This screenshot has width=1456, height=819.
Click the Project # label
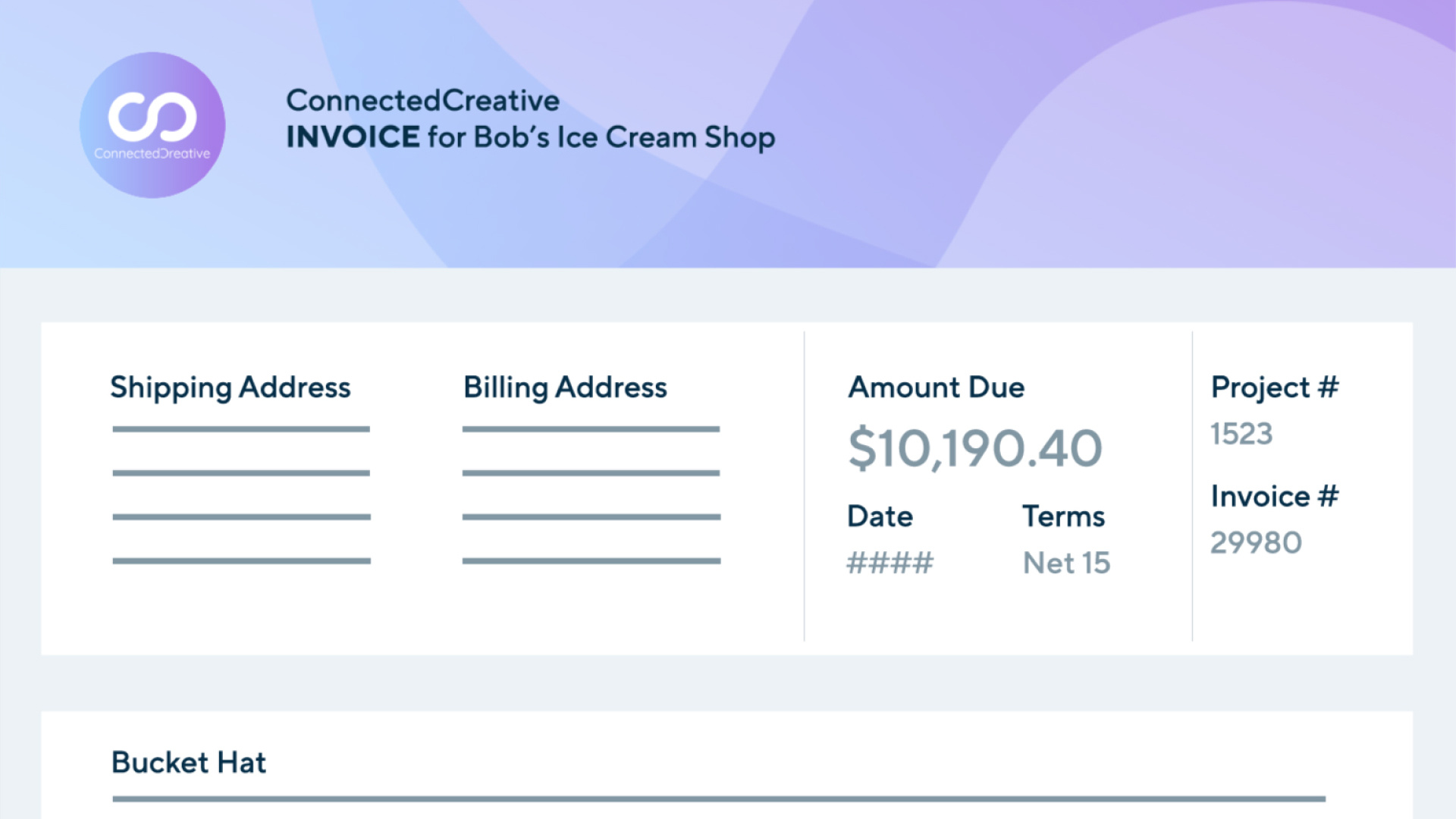(x=1274, y=388)
